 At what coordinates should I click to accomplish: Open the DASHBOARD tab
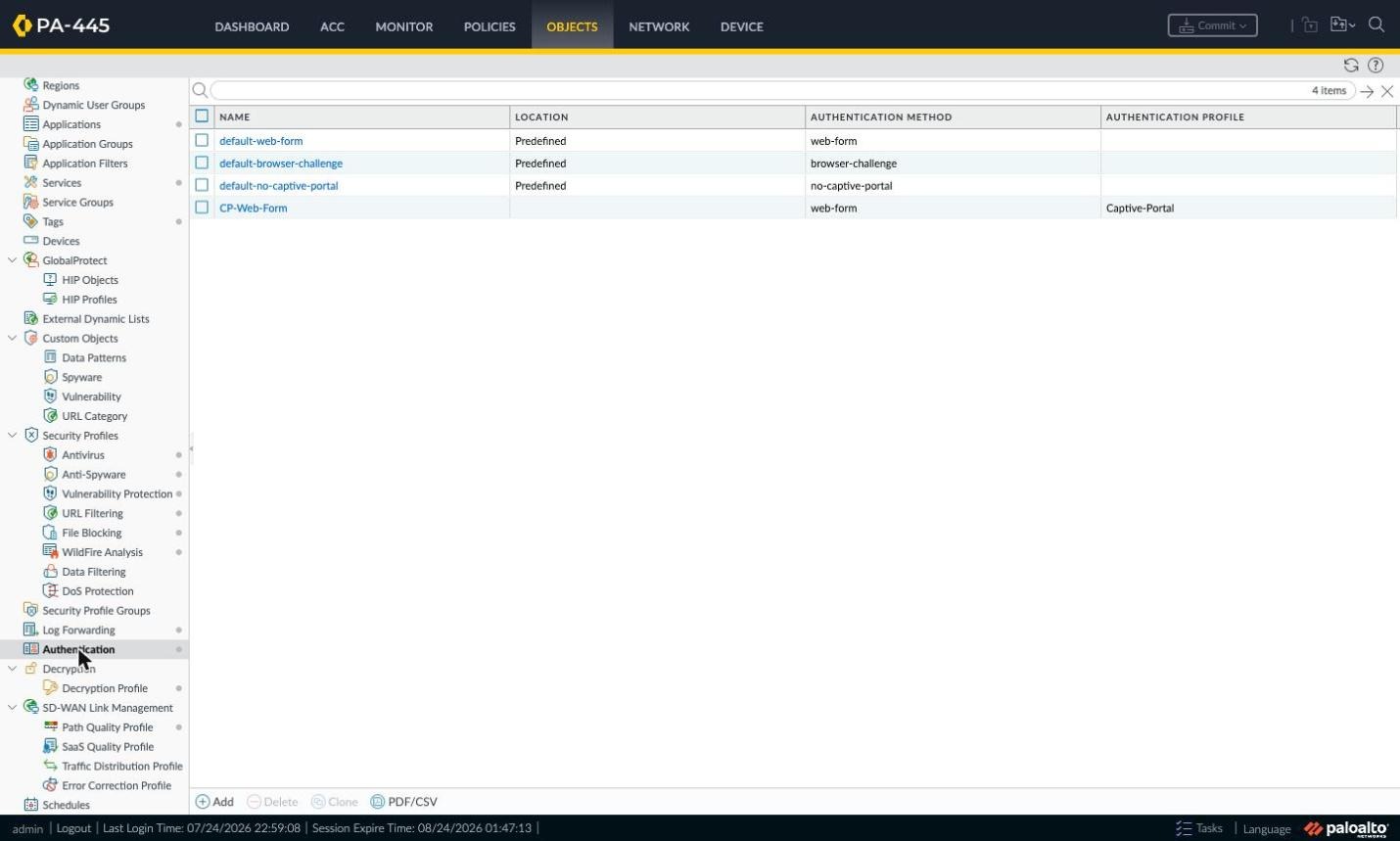tap(252, 26)
